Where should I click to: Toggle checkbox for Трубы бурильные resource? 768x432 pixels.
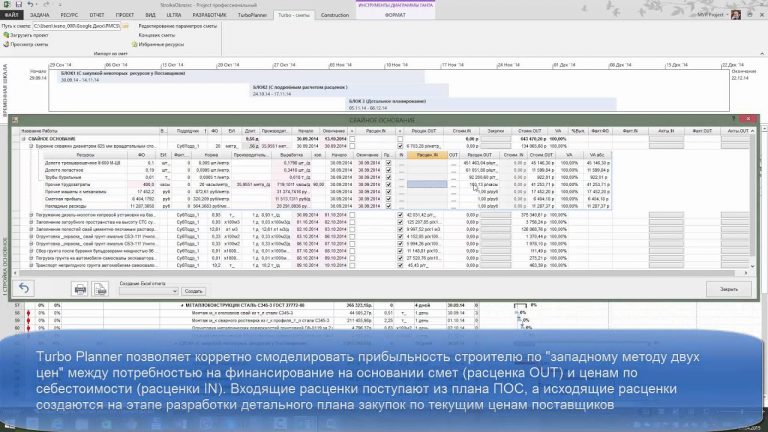click(388, 177)
